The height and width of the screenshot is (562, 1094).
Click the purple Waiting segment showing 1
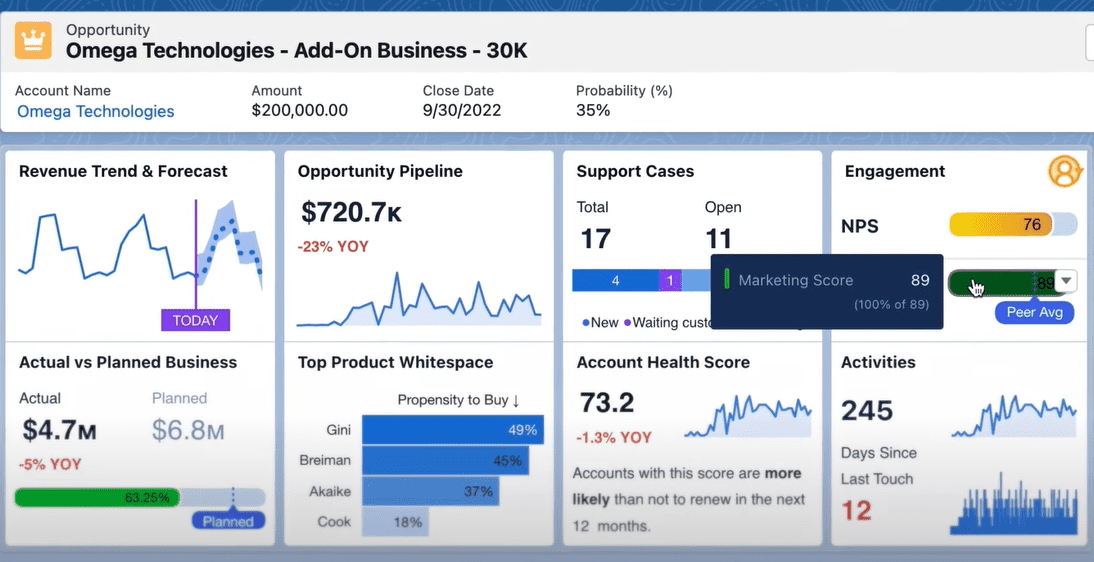click(x=670, y=281)
